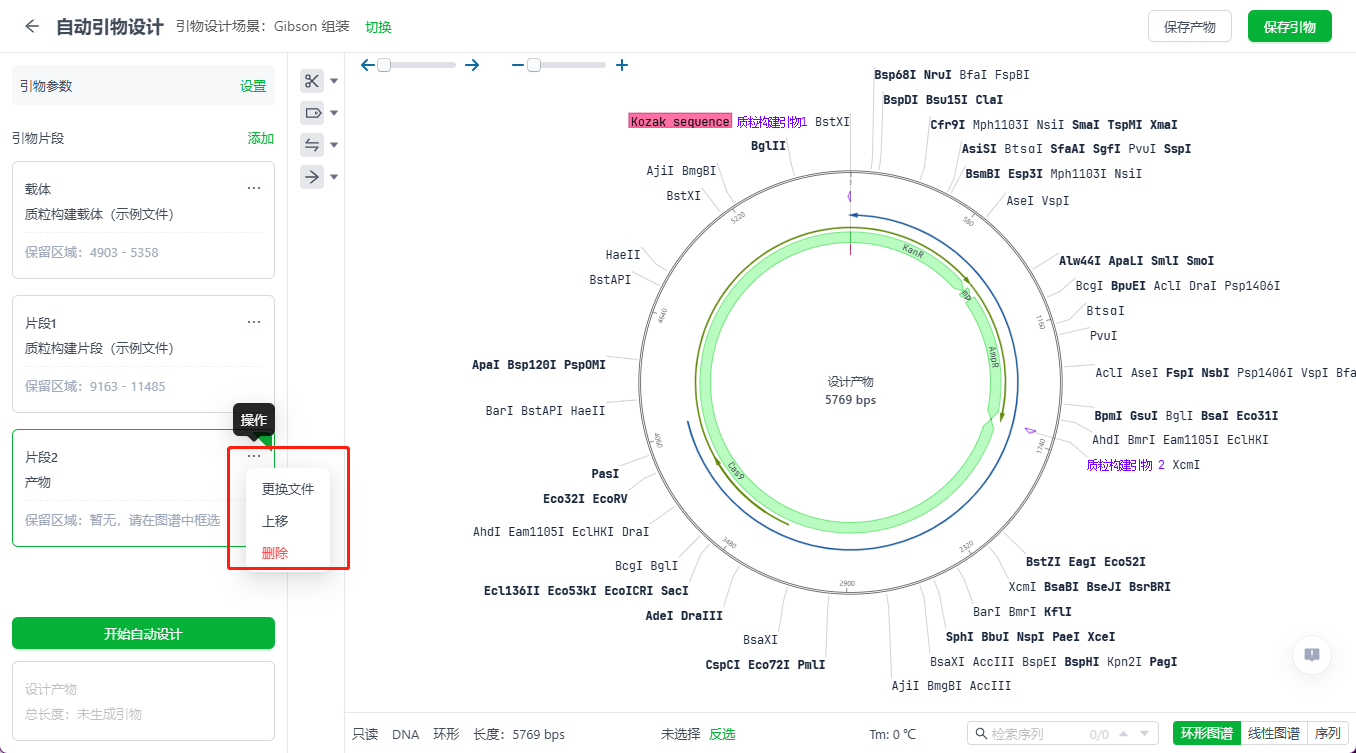Open the floating feedback chat icon
The width and height of the screenshot is (1356, 753).
coord(1312,655)
